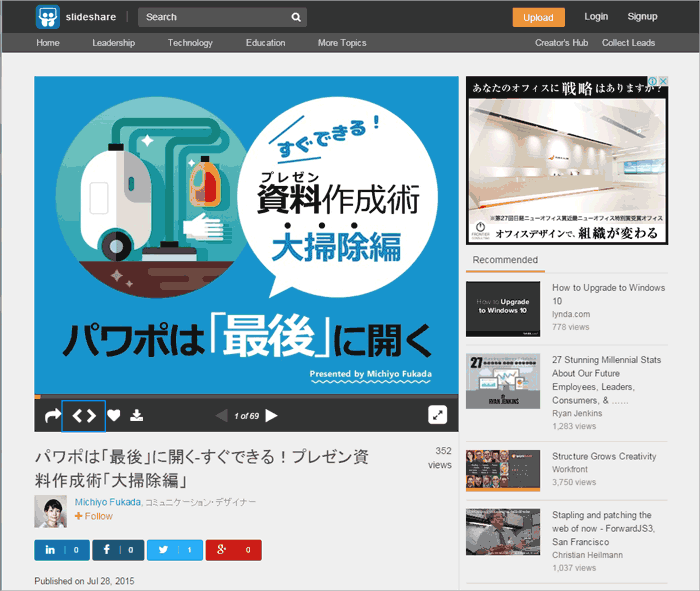The height and width of the screenshot is (591, 700).
Task: Click the presentation title heading
Action: [202, 469]
